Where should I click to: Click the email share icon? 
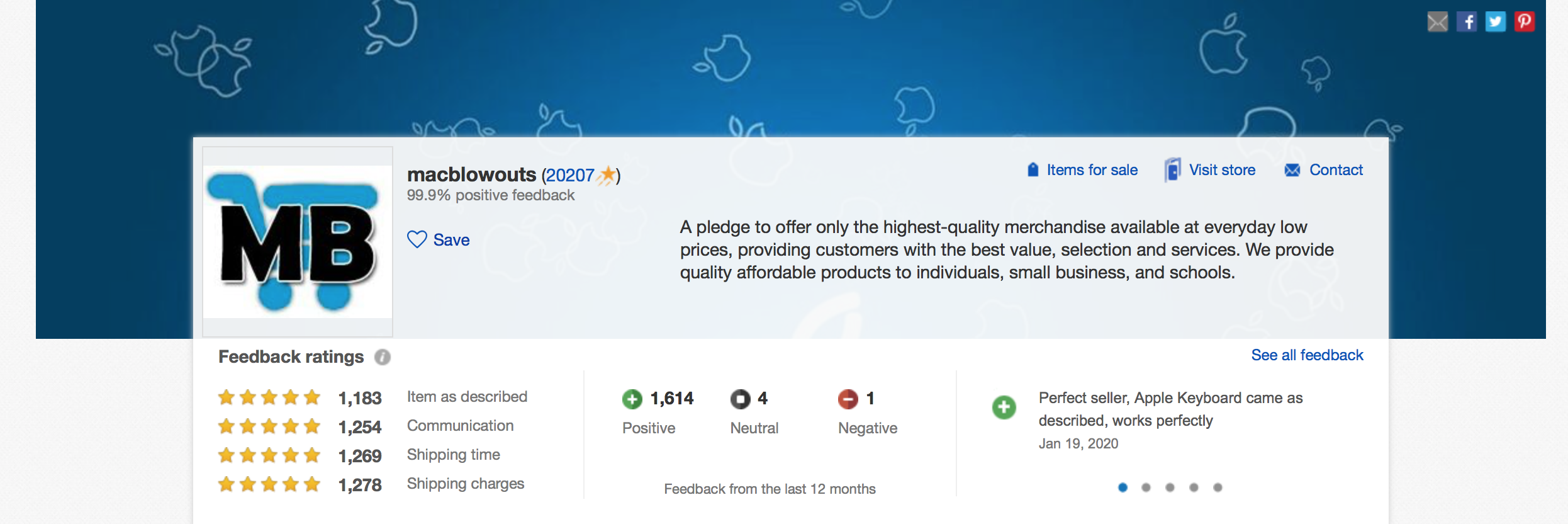[1437, 22]
